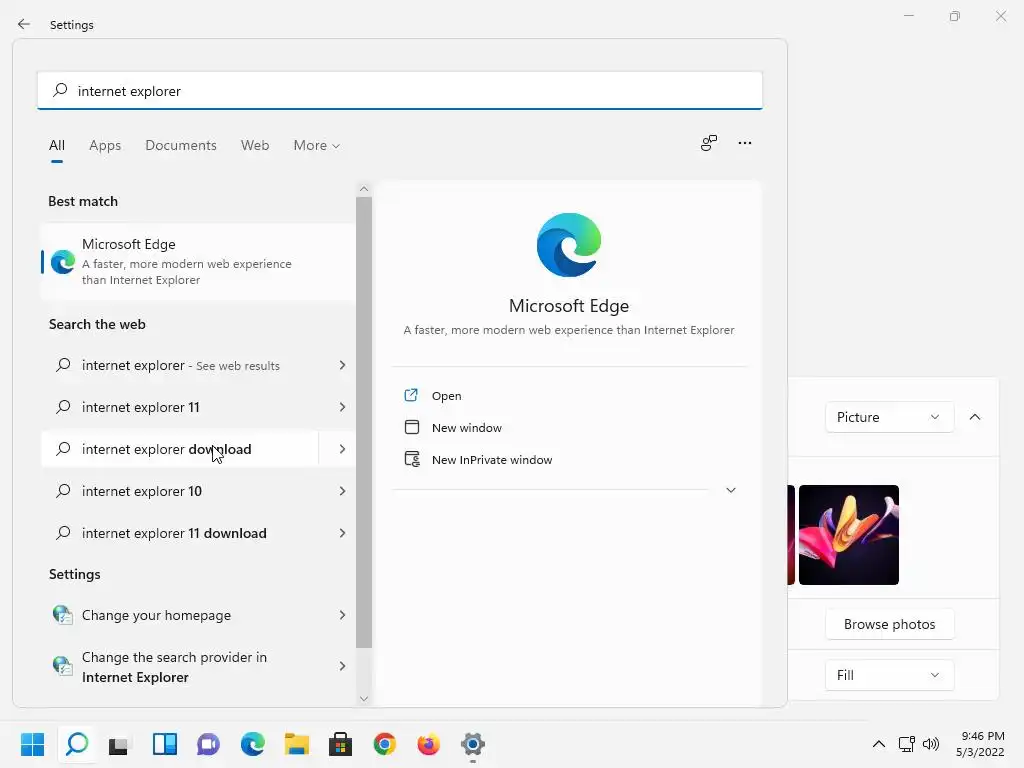The image size is (1024, 768).
Task: Open the three-dot more options menu
Action: (x=744, y=143)
